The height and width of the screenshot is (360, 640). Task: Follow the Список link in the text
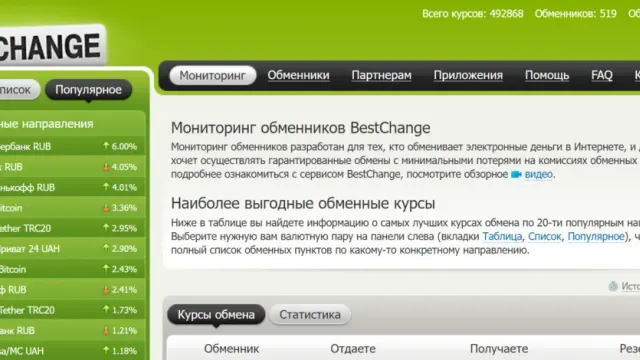[544, 236]
